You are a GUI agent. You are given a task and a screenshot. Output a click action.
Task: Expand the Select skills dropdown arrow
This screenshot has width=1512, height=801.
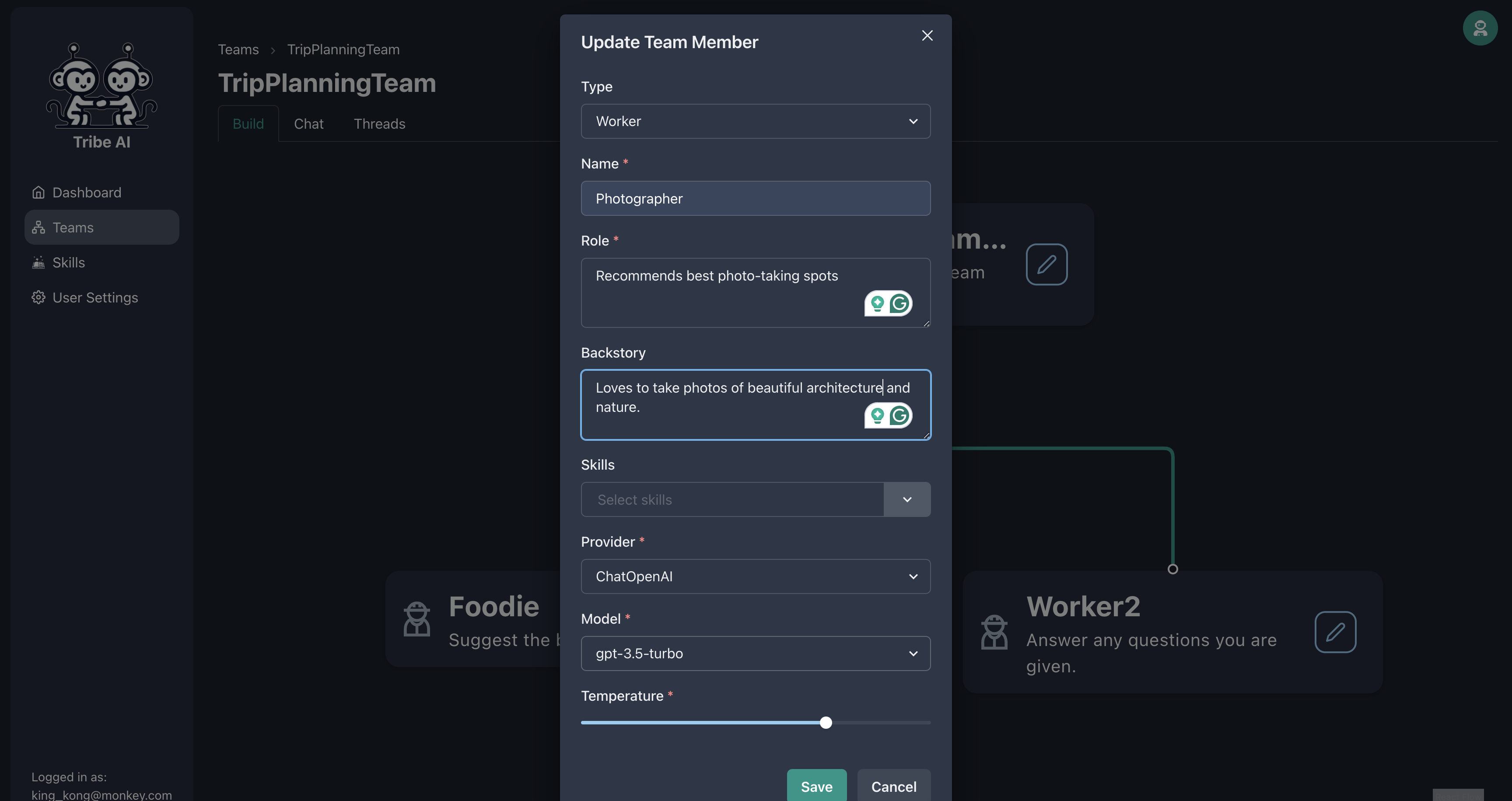point(907,500)
